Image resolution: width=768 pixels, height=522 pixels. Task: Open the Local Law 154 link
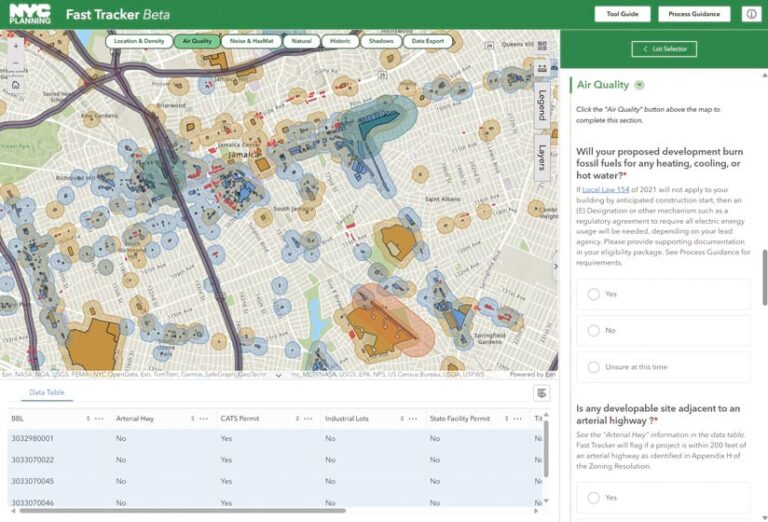pos(605,190)
